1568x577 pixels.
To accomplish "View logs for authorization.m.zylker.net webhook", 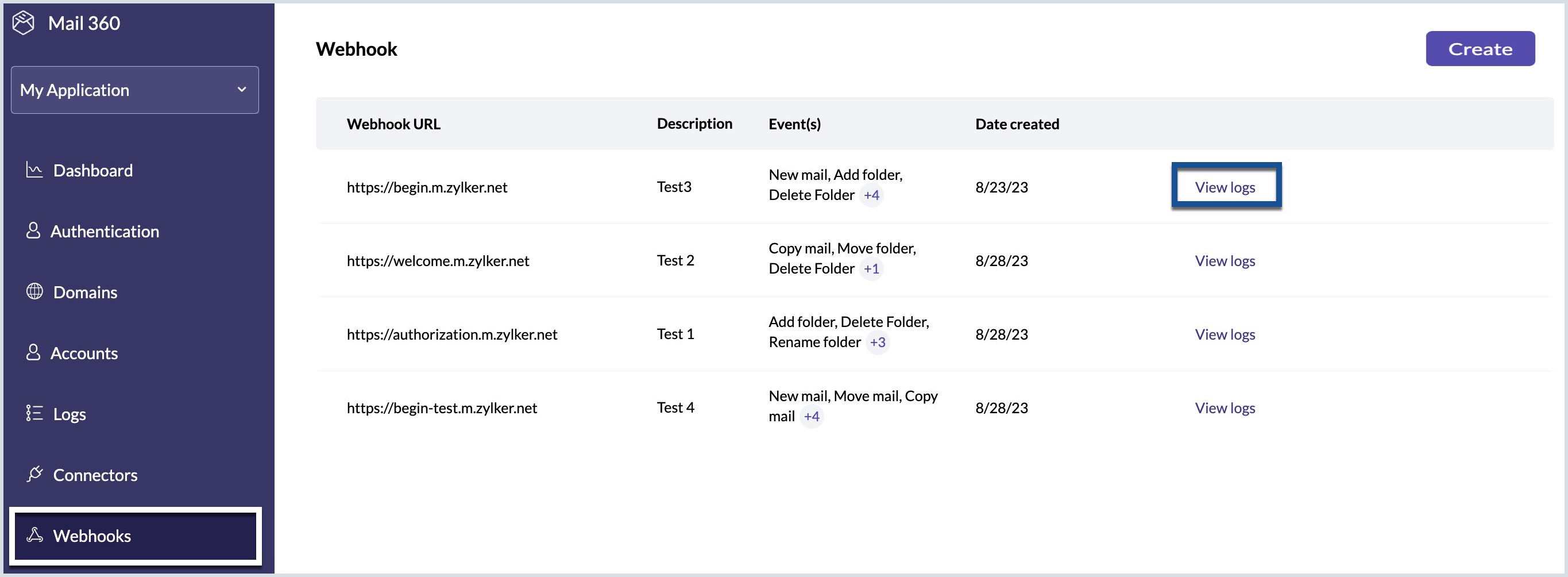I will pos(1225,334).
